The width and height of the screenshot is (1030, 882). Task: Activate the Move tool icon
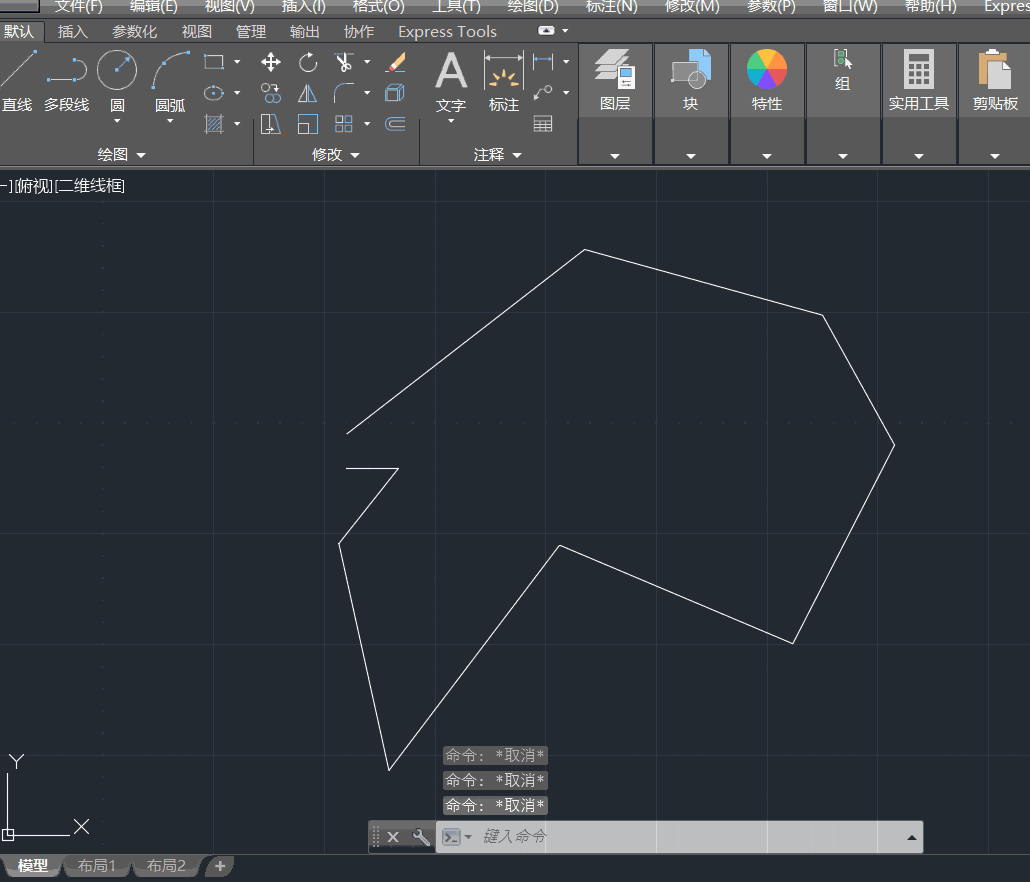point(271,62)
